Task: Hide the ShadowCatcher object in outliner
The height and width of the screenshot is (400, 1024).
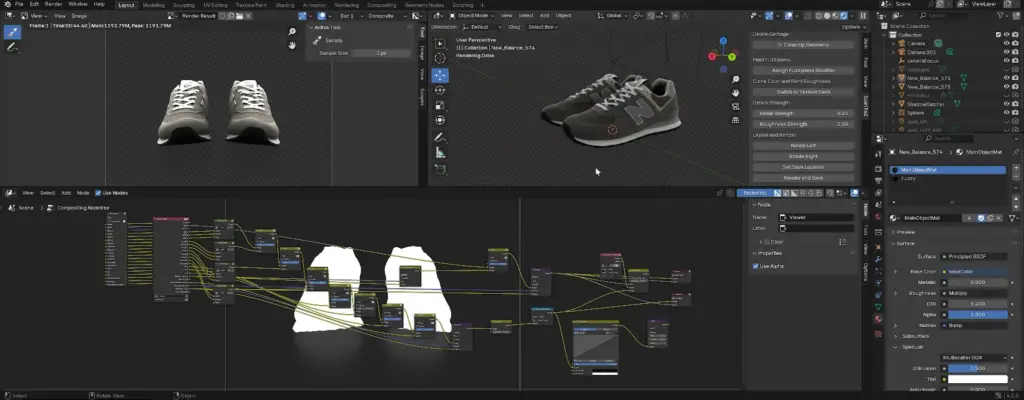Action: pos(1006,103)
